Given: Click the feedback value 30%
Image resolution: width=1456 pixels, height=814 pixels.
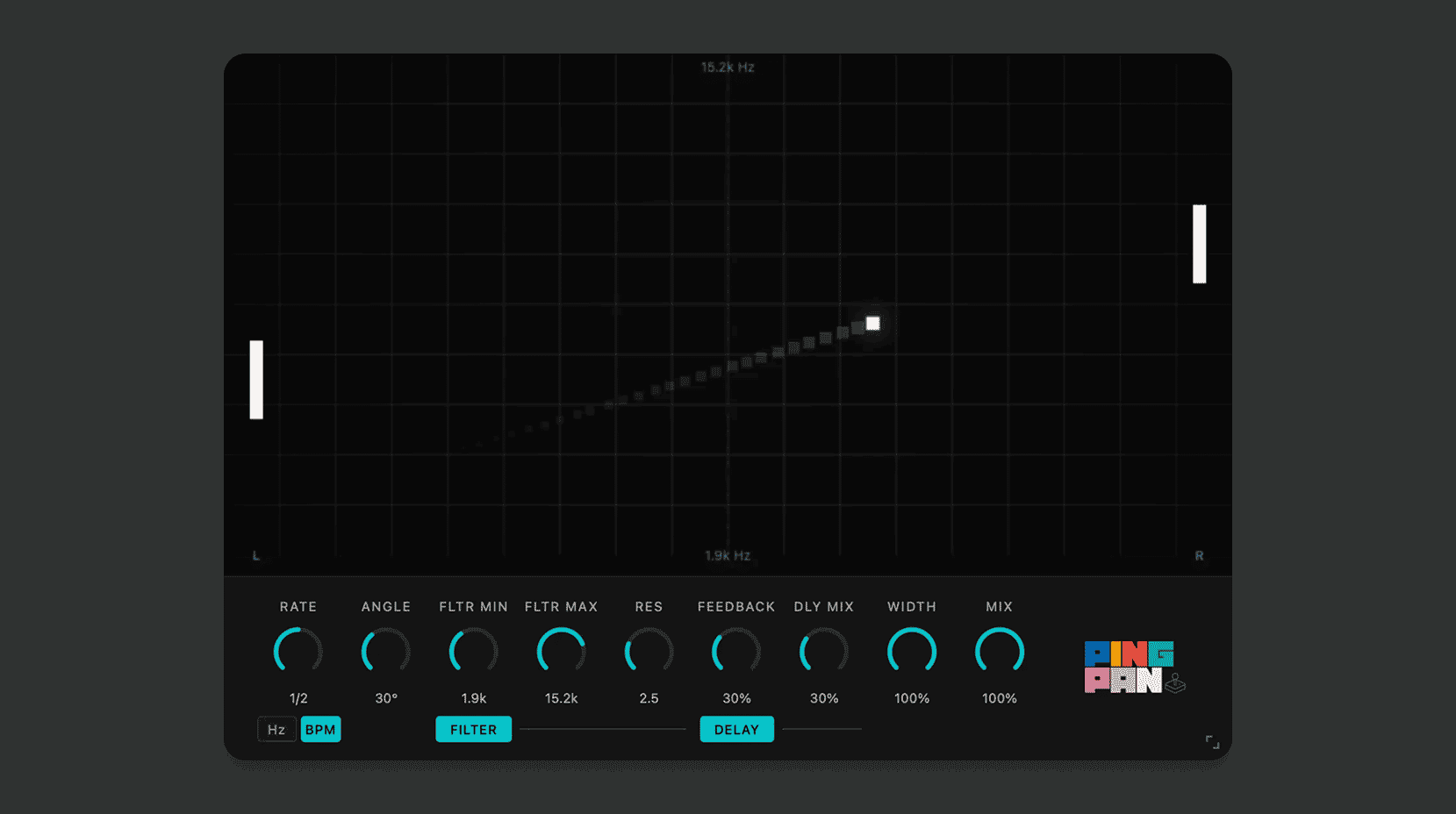Looking at the screenshot, I should [x=736, y=698].
